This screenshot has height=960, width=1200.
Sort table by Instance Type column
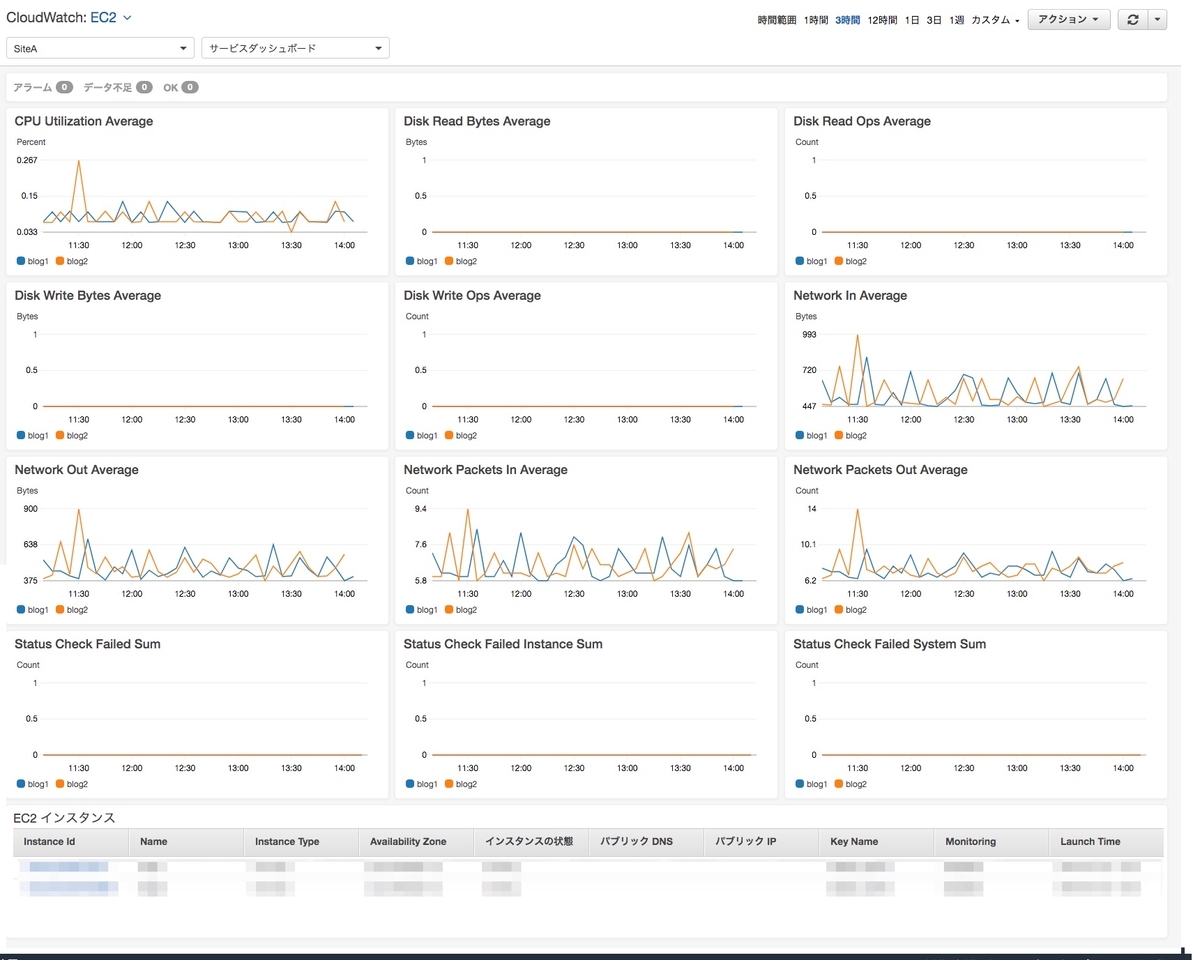point(301,842)
